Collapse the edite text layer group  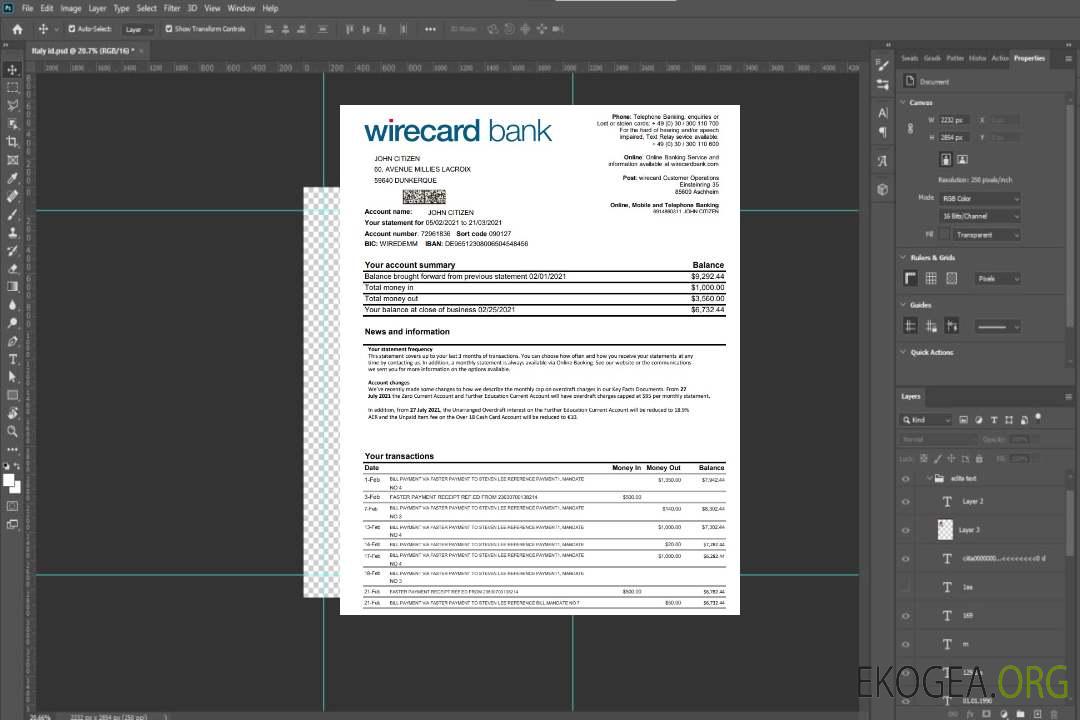928,478
